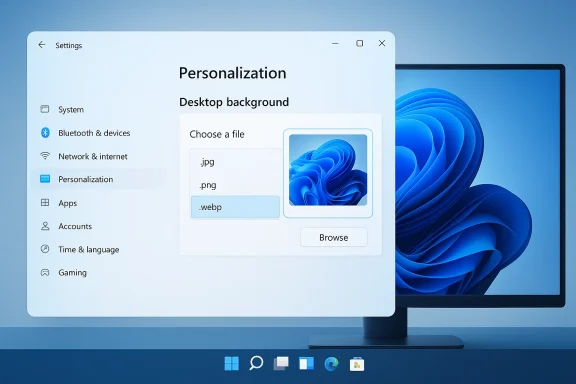576x384 pixels.
Task: Open taskbar Search magnifier
Action: 256,363
